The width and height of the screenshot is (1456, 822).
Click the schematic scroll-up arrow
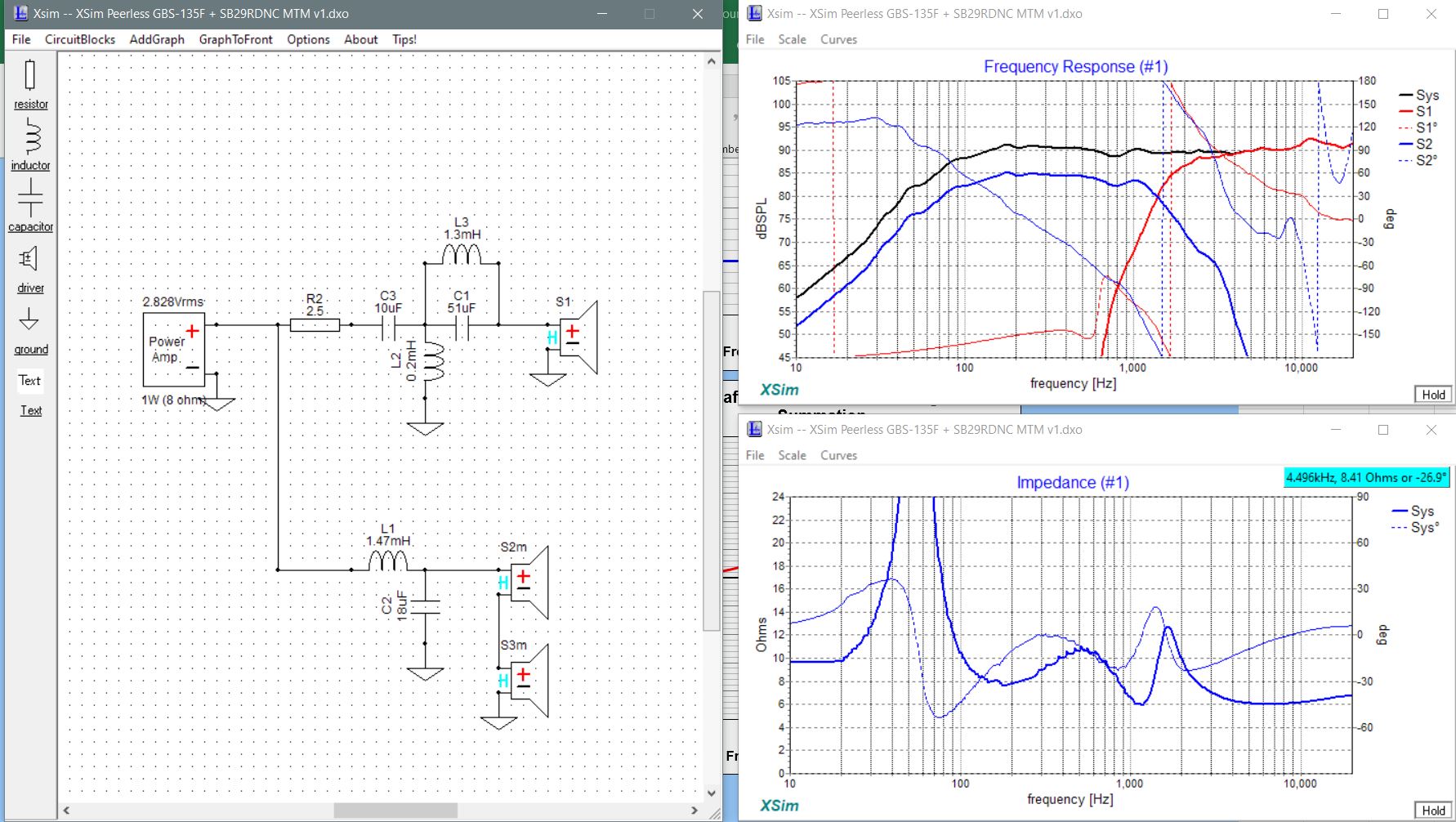(x=712, y=60)
